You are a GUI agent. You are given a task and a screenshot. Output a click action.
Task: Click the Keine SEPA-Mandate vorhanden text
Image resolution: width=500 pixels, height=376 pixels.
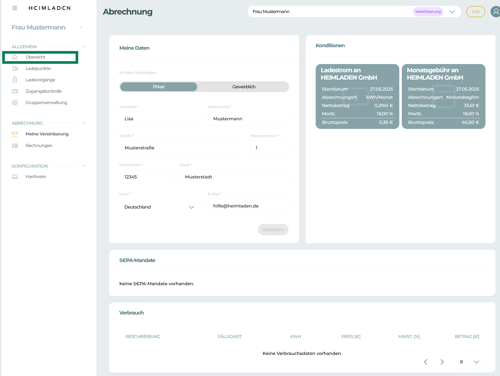coord(157,284)
